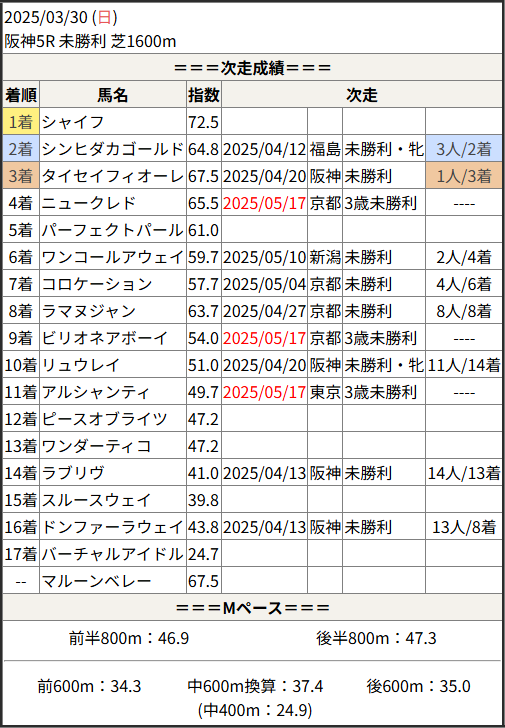
Task: Click the 次走 column header
Action: 362,95
